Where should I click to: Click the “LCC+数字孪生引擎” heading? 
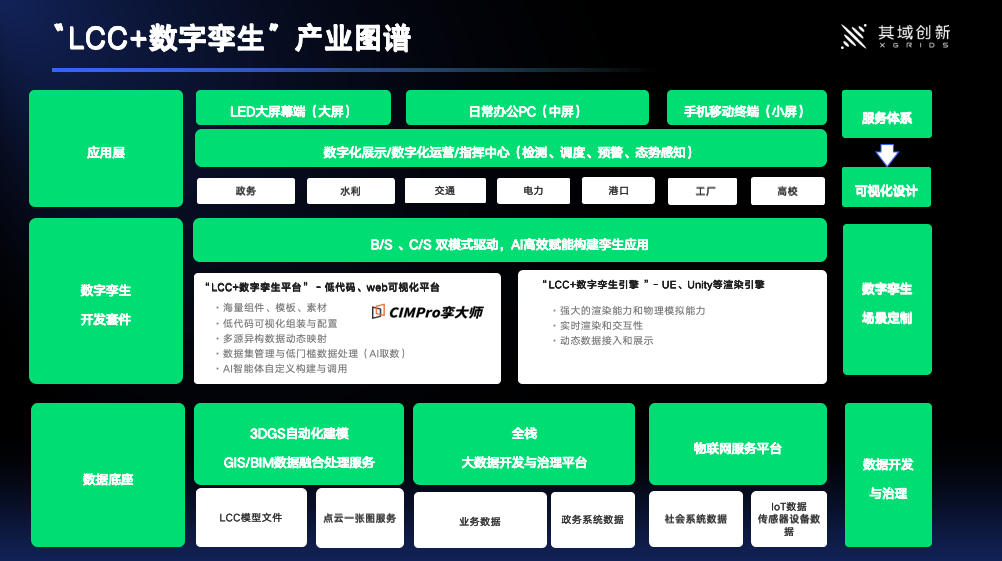pos(652,285)
